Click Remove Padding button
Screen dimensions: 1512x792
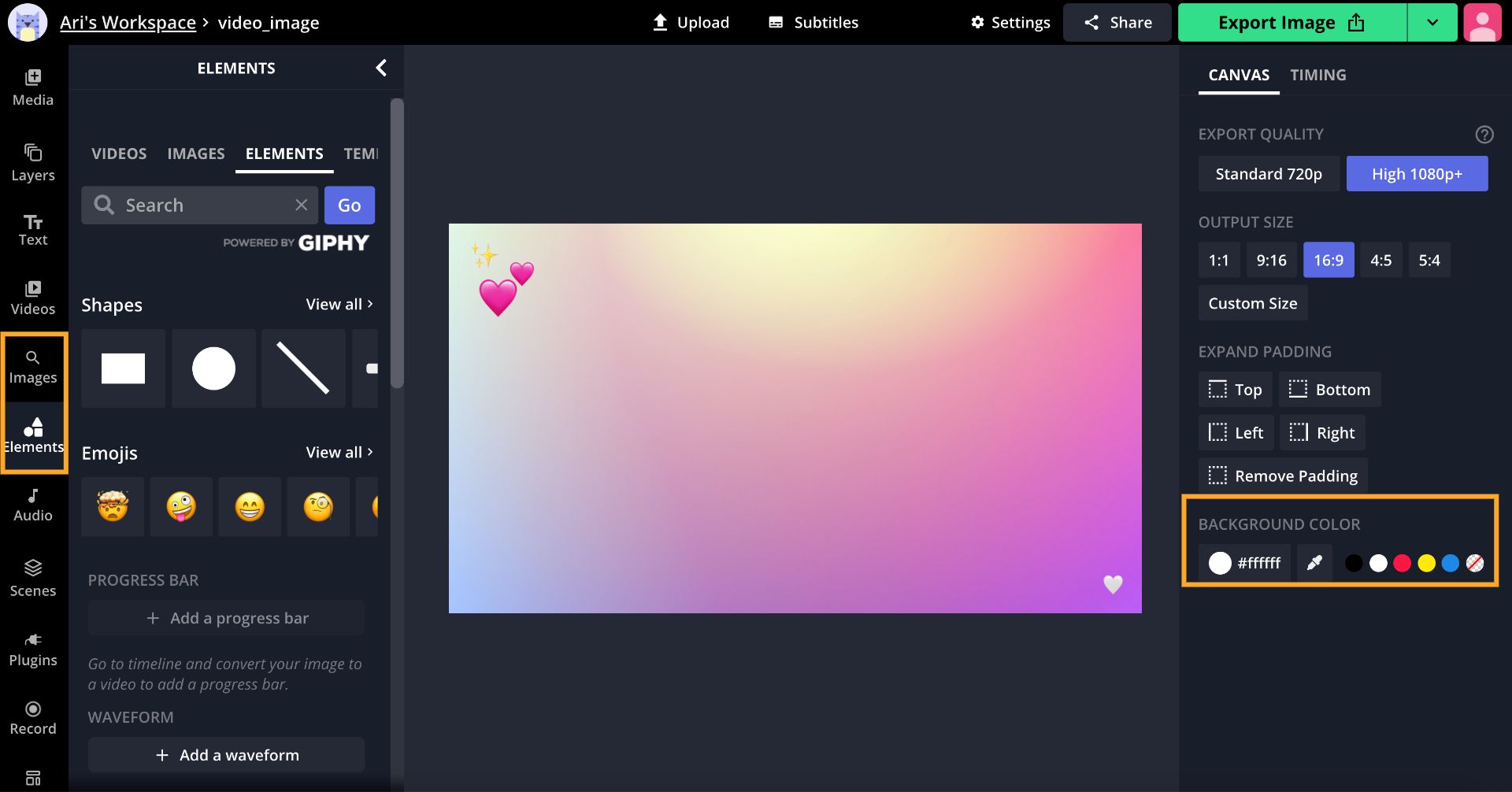click(1283, 476)
